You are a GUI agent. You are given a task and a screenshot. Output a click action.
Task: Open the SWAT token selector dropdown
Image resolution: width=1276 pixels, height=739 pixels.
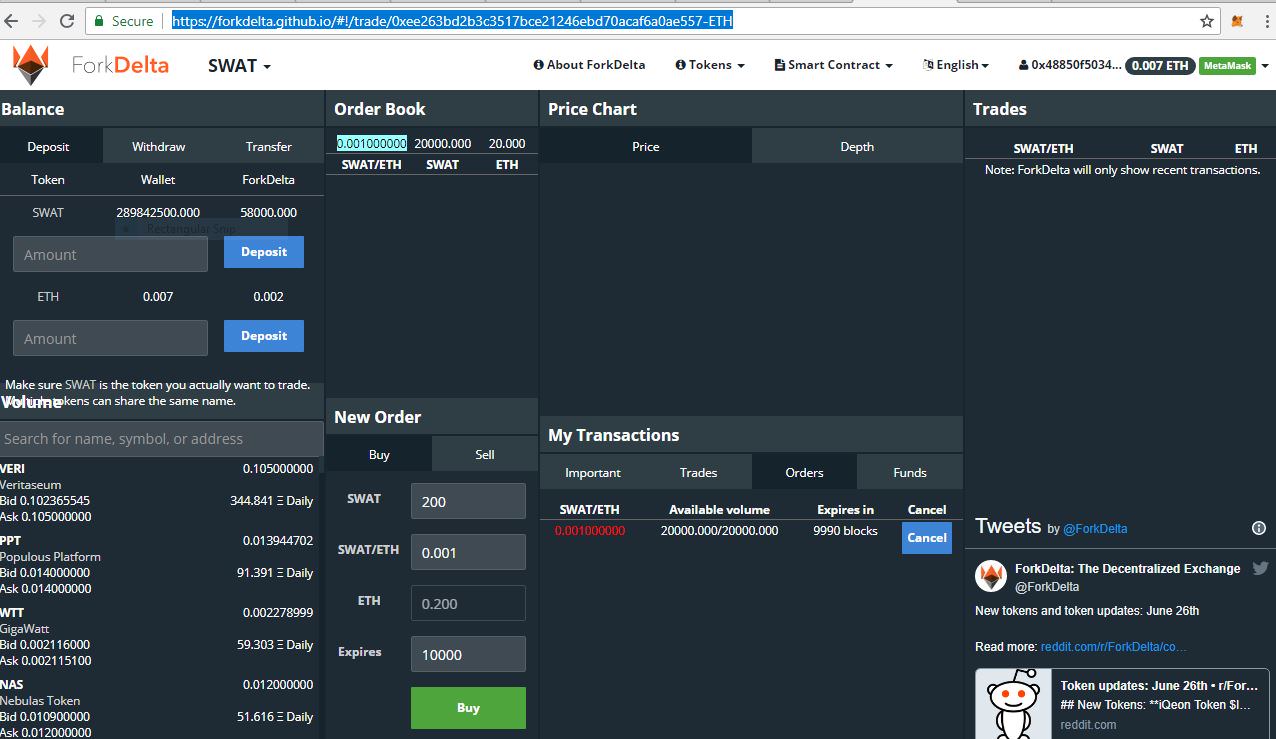240,66
